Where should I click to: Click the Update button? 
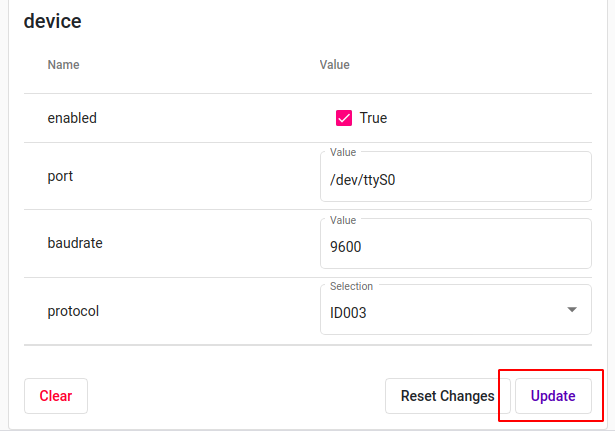(553, 396)
